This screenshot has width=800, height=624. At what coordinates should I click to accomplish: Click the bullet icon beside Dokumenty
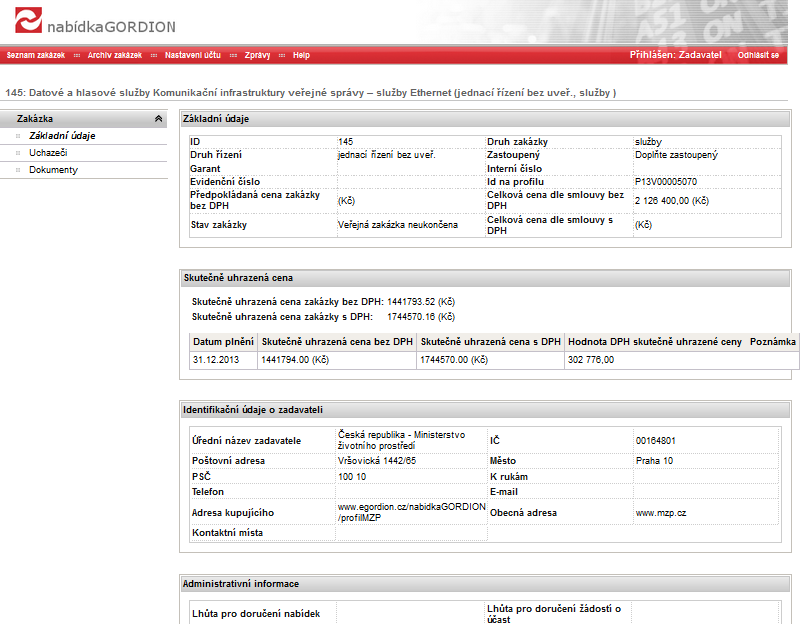(18, 170)
